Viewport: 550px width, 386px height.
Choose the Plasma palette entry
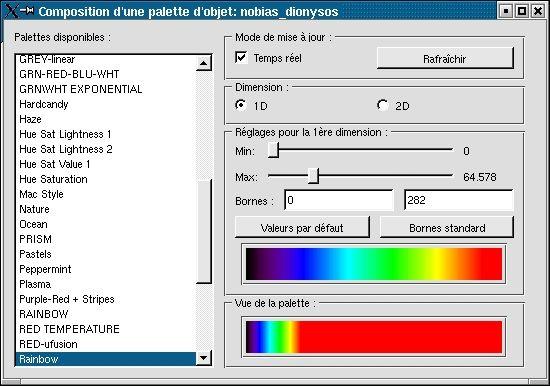35,284
